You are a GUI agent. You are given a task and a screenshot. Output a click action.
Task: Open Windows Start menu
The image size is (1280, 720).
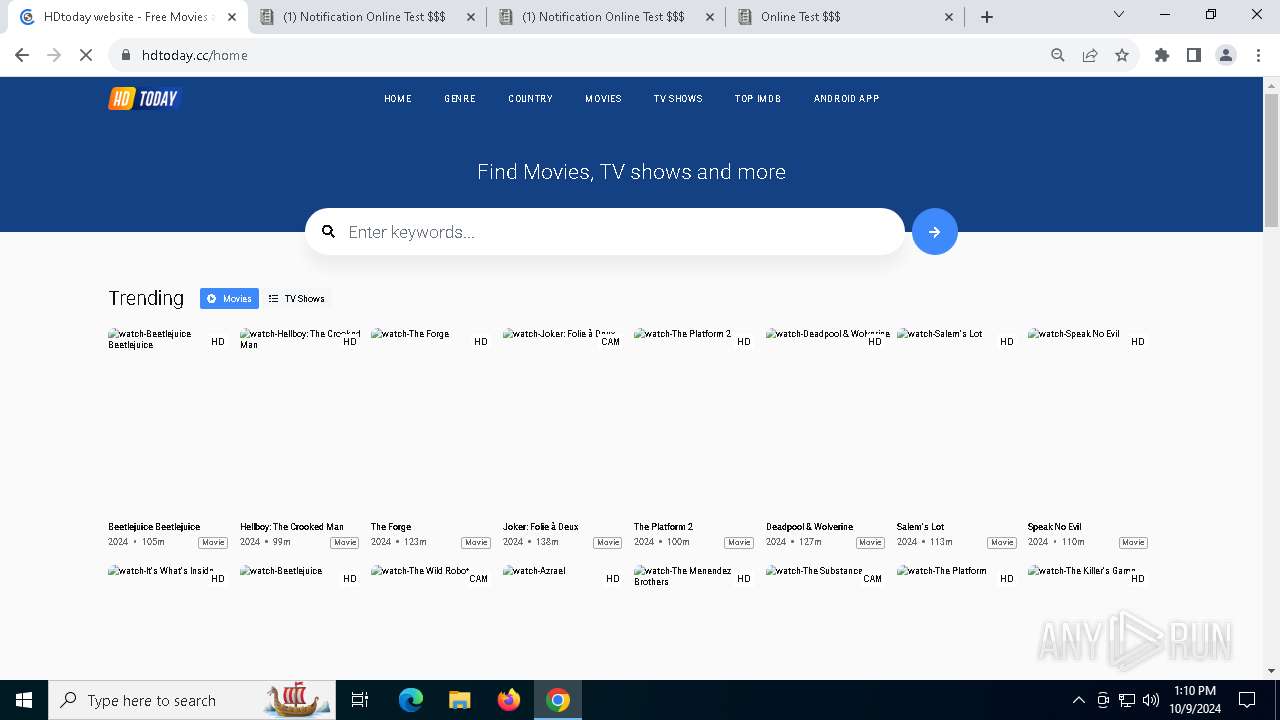pyautogui.click(x=24, y=700)
